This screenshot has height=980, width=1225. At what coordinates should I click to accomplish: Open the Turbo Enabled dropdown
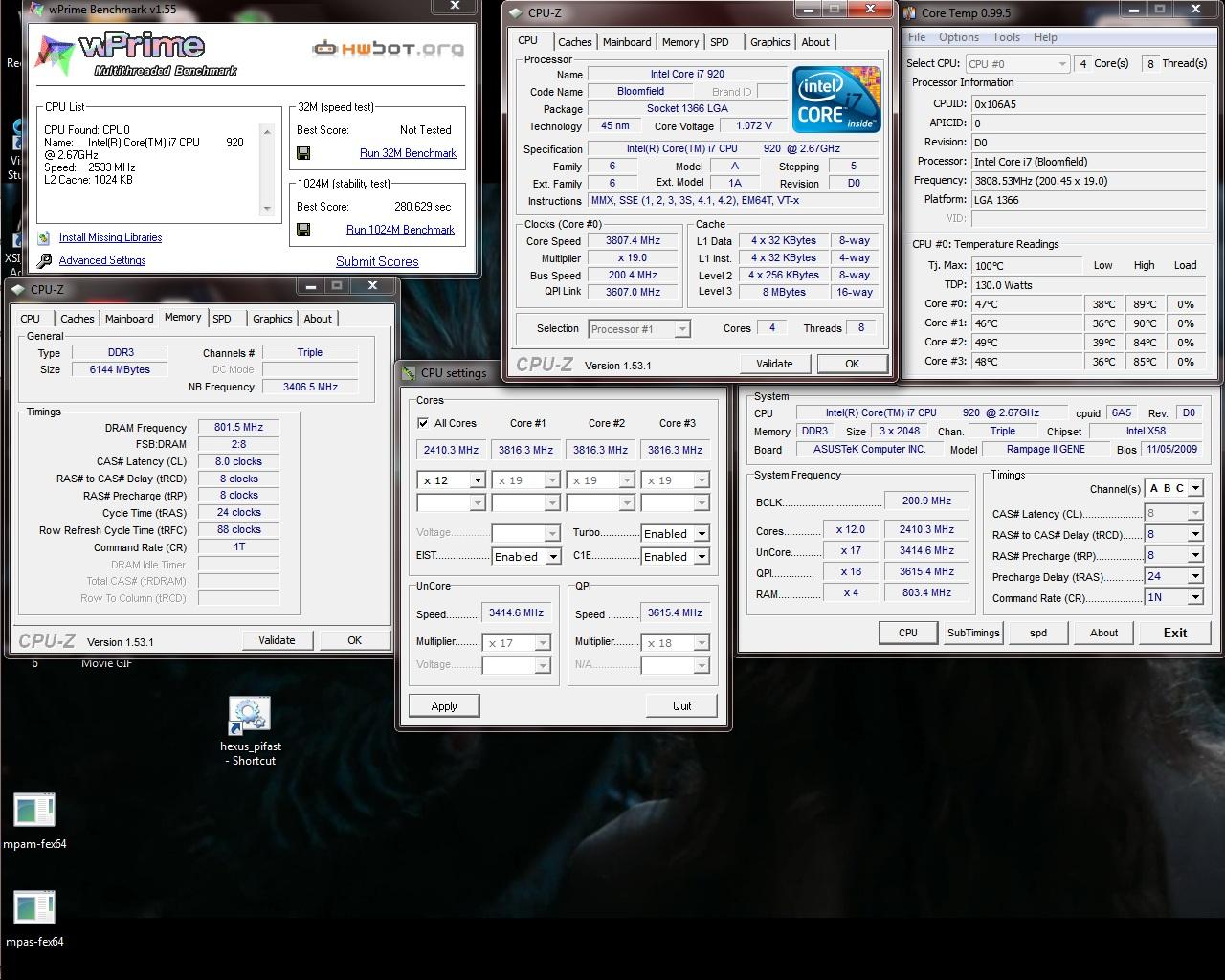[702, 534]
